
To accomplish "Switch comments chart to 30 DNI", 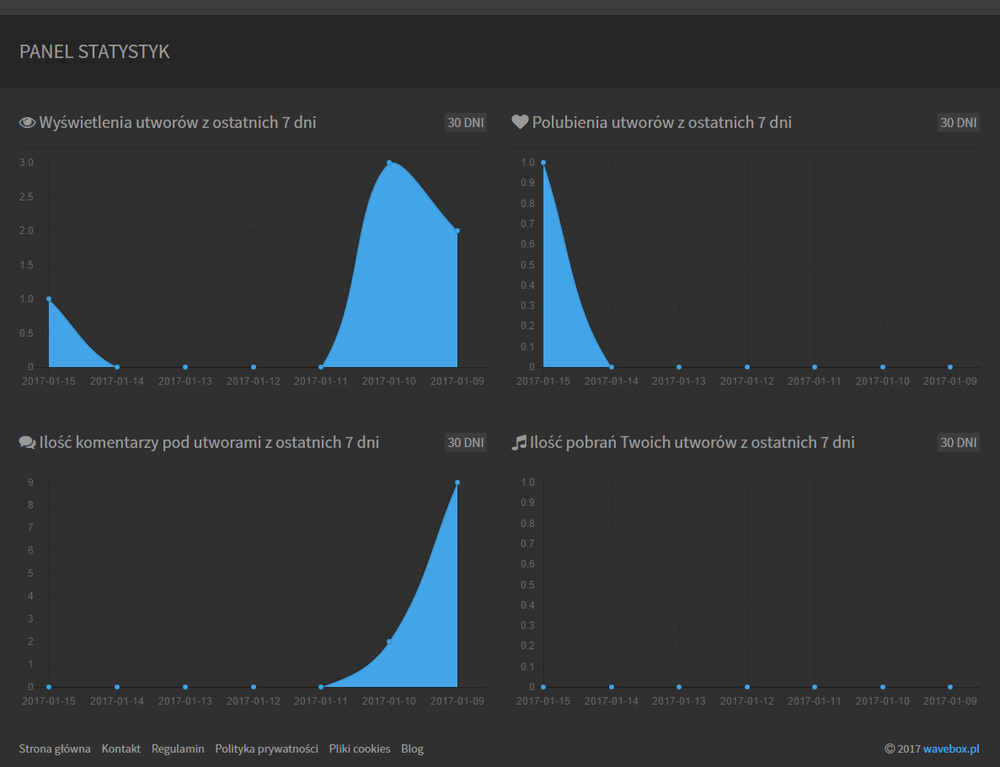I will click(466, 443).
